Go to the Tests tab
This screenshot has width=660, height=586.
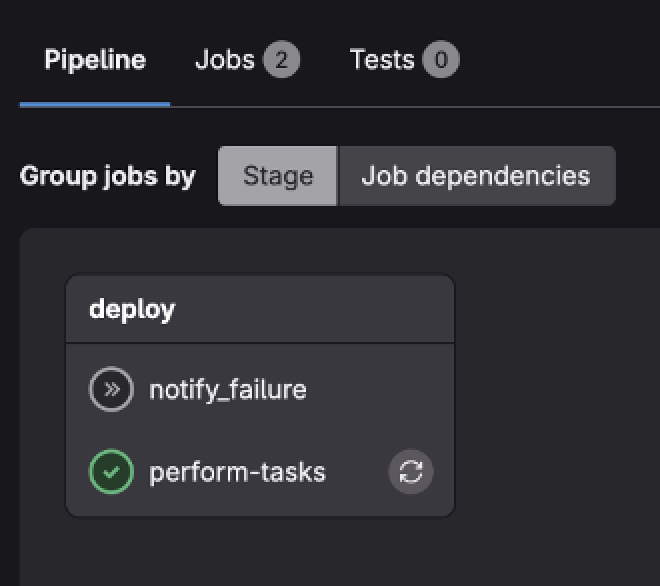click(x=382, y=60)
